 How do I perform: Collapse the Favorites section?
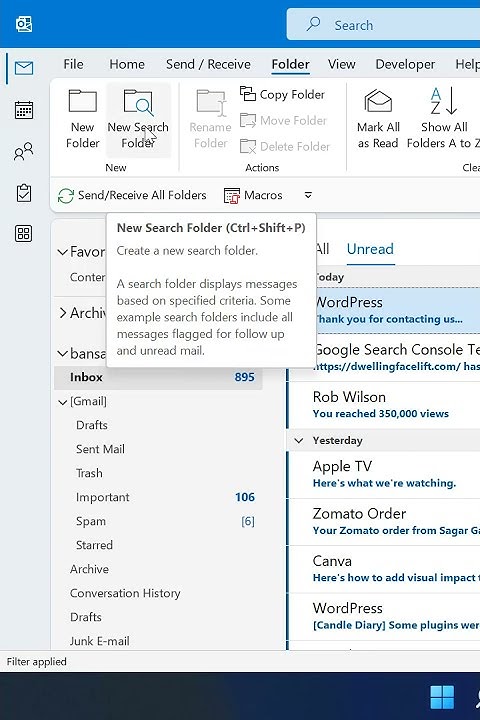[x=62, y=252]
